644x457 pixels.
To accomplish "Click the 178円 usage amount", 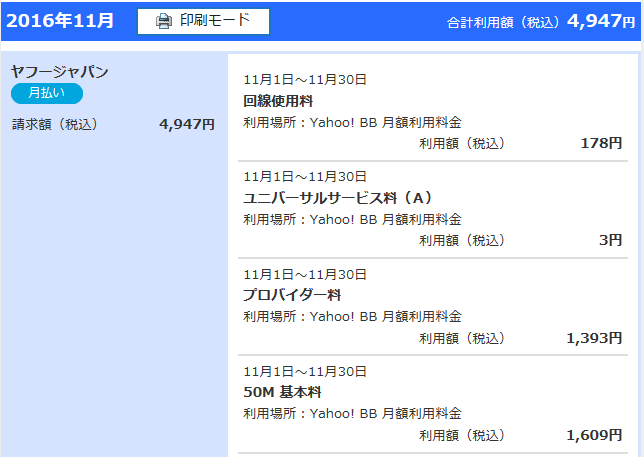I will coord(601,143).
